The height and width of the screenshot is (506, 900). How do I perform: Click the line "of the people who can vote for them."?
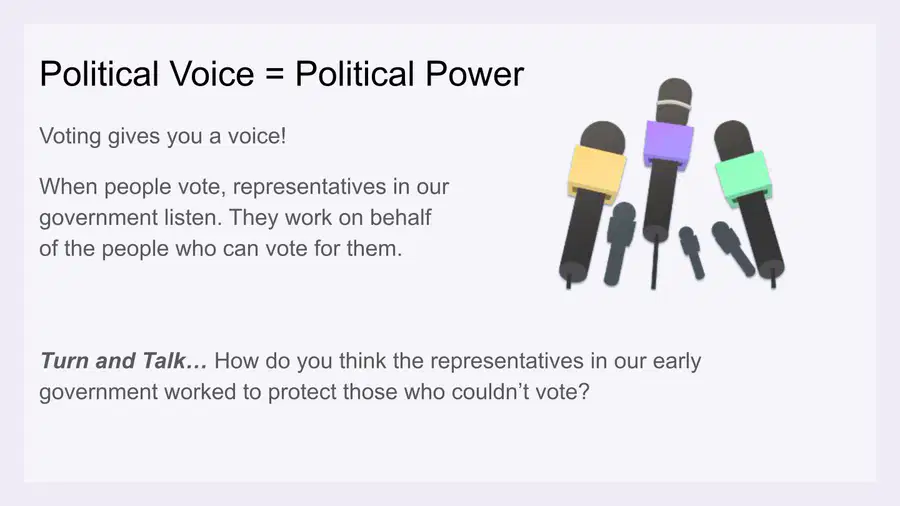pyautogui.click(x=220, y=249)
